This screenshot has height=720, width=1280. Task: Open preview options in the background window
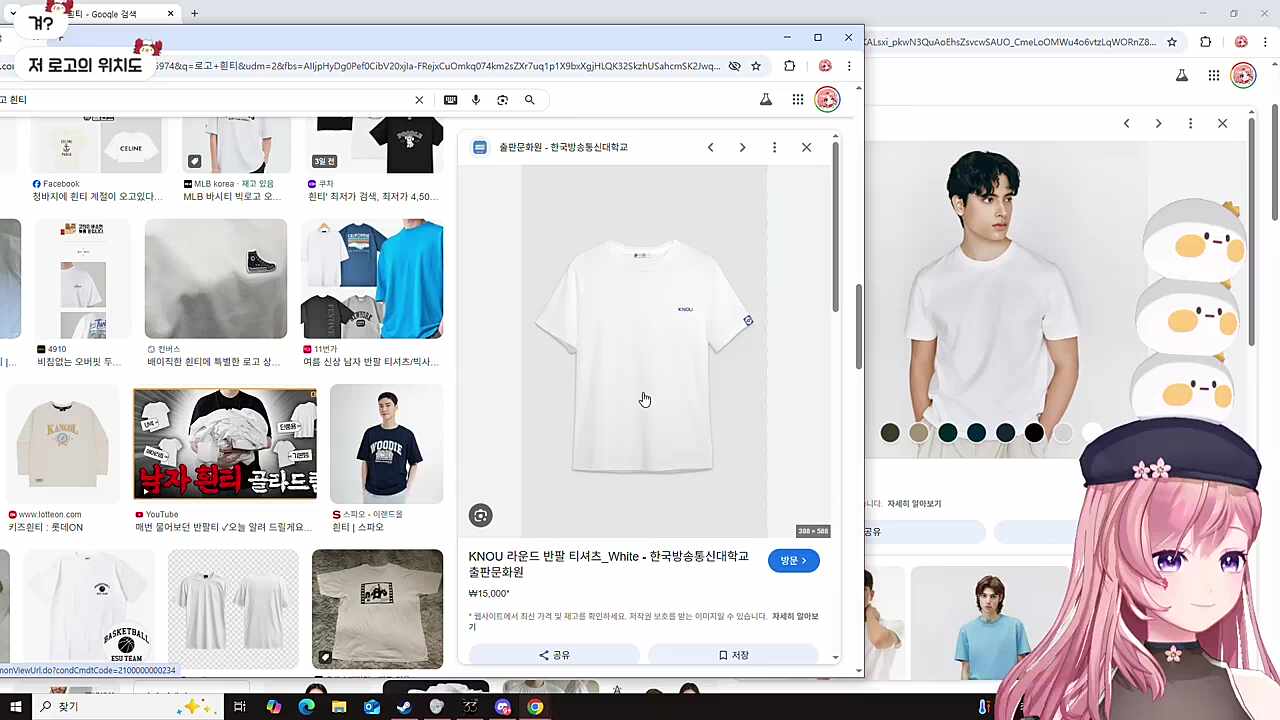(1190, 124)
